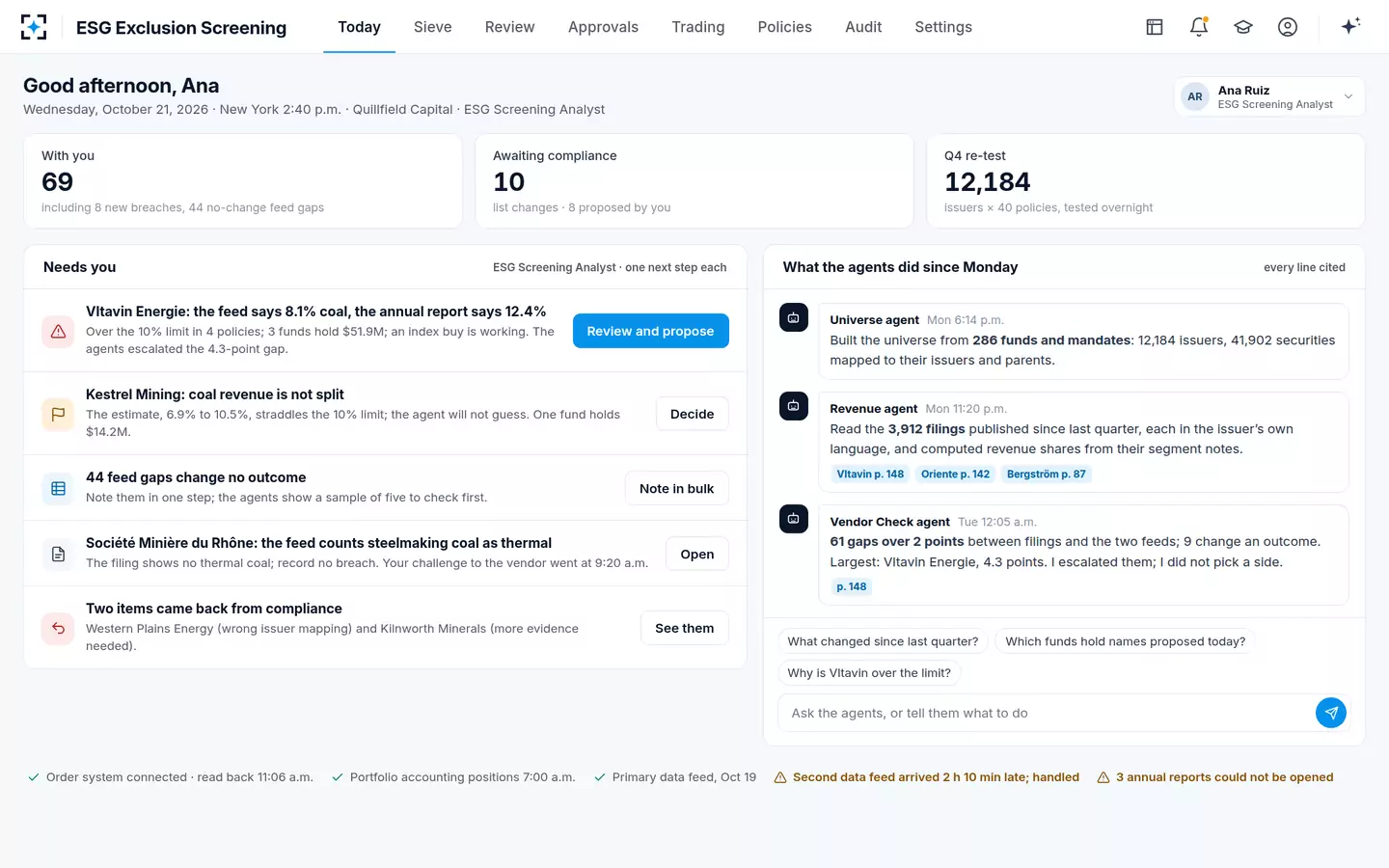This screenshot has height=868, width=1389.
Task: Click the red warning icon beside Vltavin Energie
Action: (58, 331)
